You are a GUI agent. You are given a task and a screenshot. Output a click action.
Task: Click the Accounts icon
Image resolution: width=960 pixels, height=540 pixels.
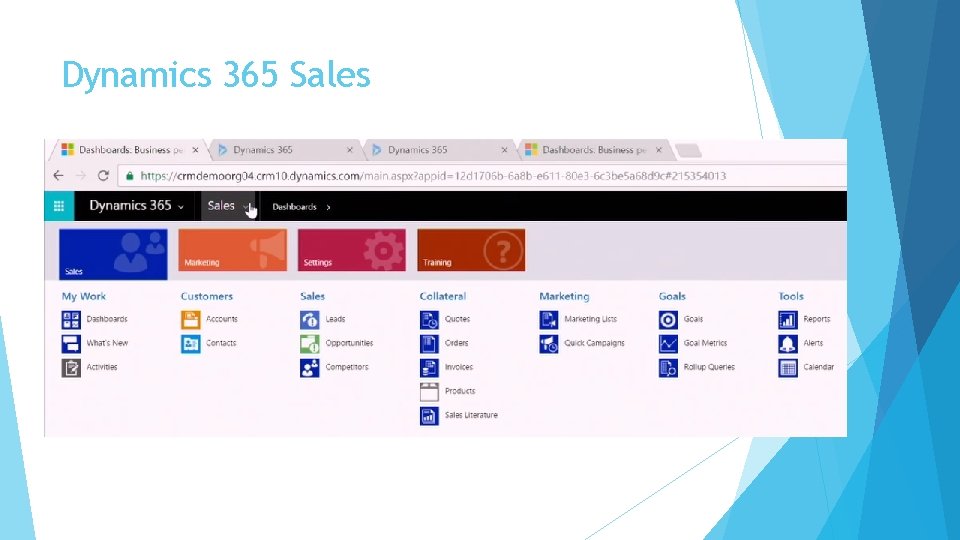tap(190, 320)
